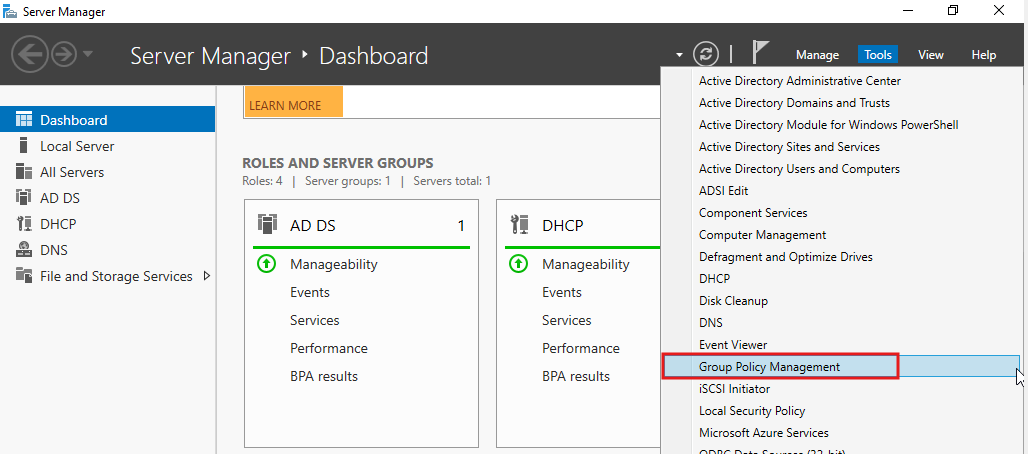Open Events in DHCP tile
1028x454 pixels.
pyautogui.click(x=562, y=293)
